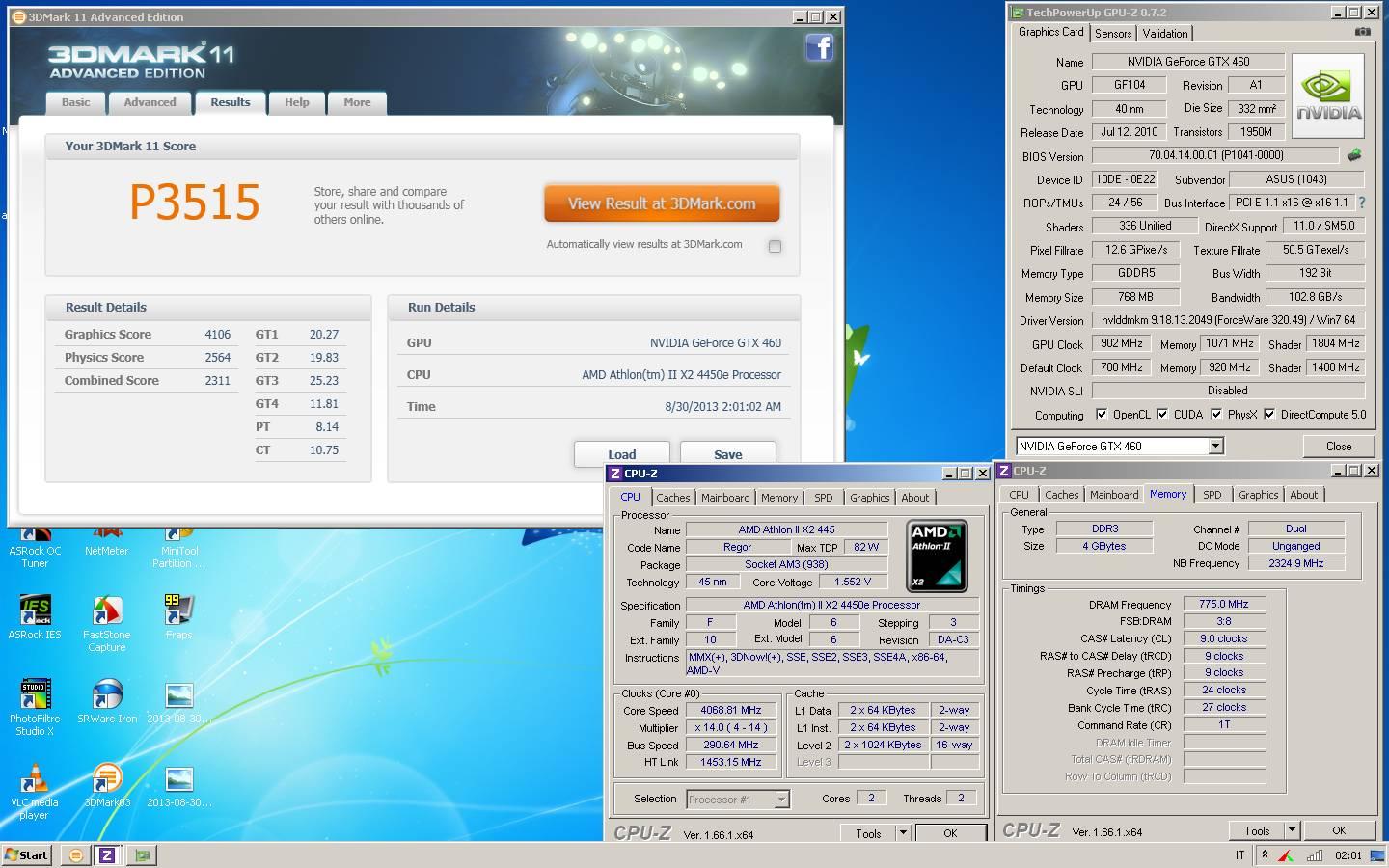Open About tab in CPU-Z Memory window

(1303, 495)
